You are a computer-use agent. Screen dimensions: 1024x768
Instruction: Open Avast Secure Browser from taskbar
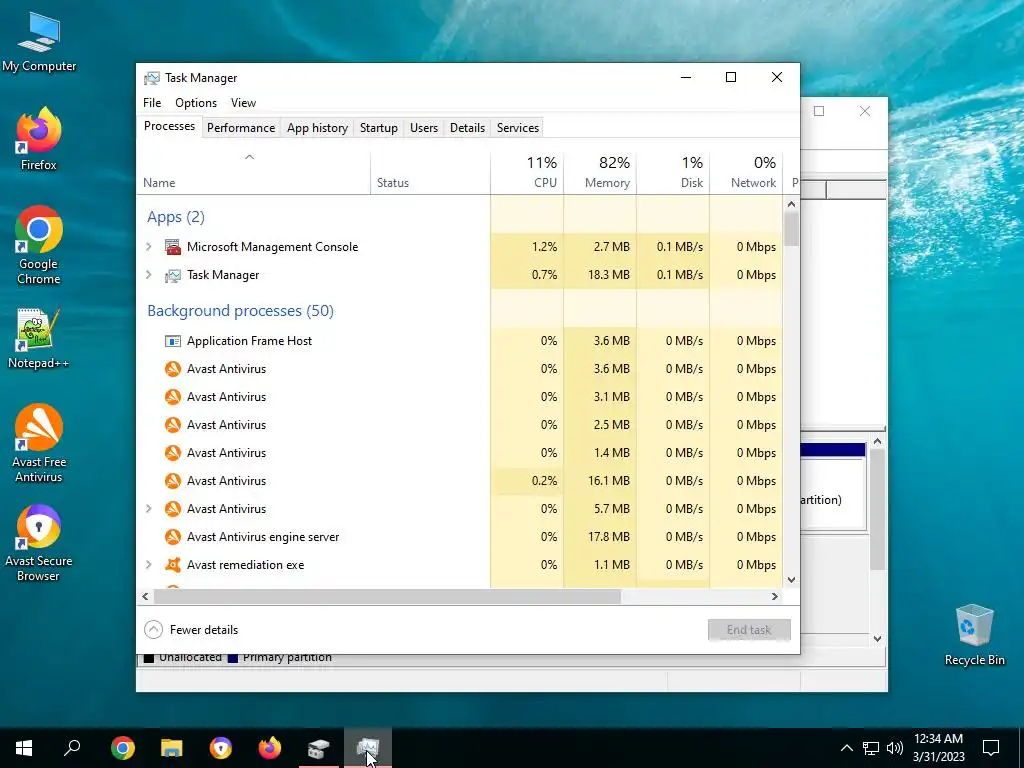point(221,748)
